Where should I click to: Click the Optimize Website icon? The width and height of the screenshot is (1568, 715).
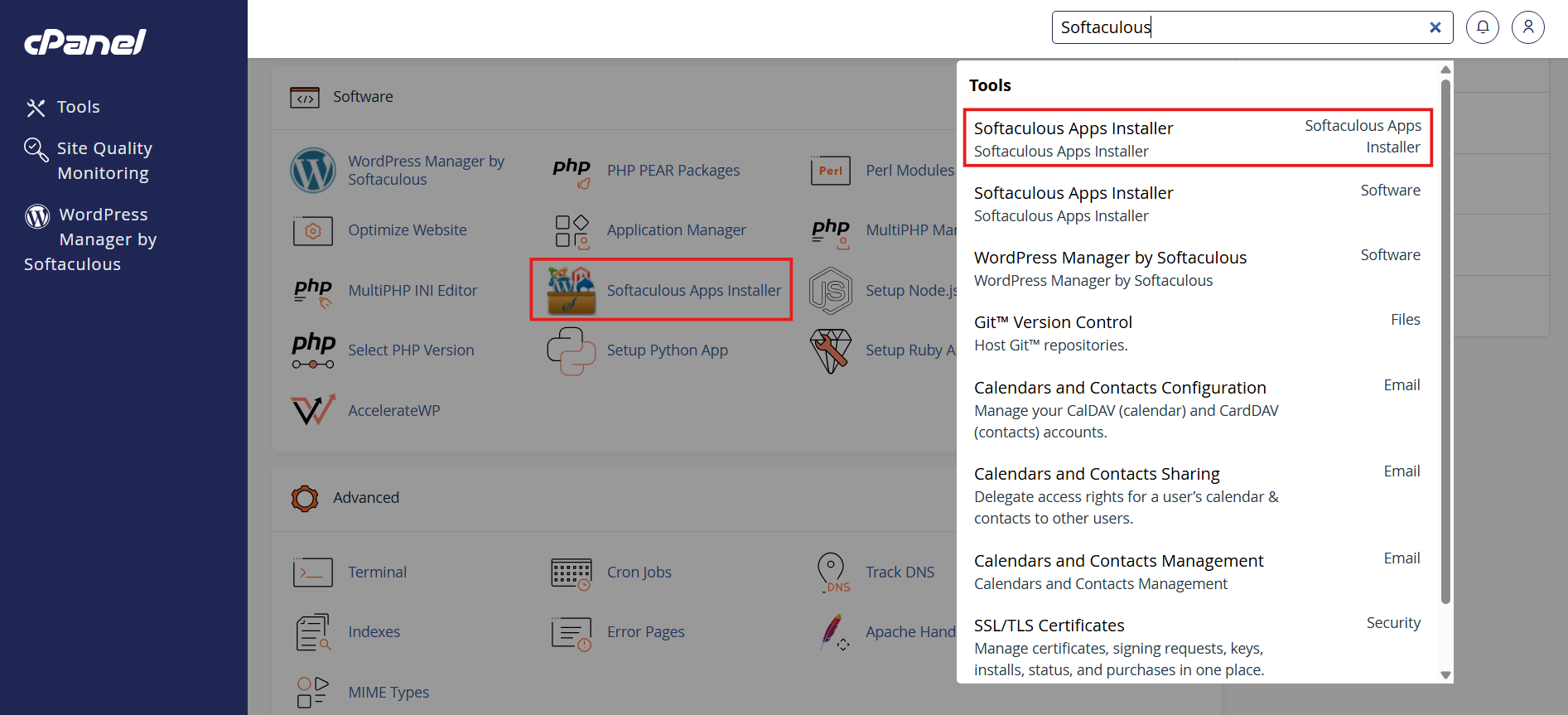pyautogui.click(x=313, y=230)
